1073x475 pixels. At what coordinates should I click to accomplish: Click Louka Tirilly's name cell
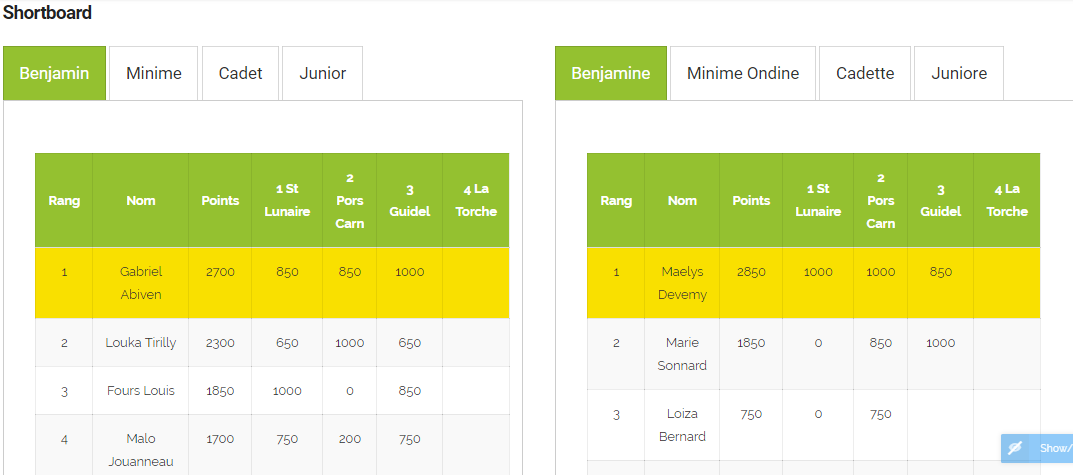click(140, 343)
